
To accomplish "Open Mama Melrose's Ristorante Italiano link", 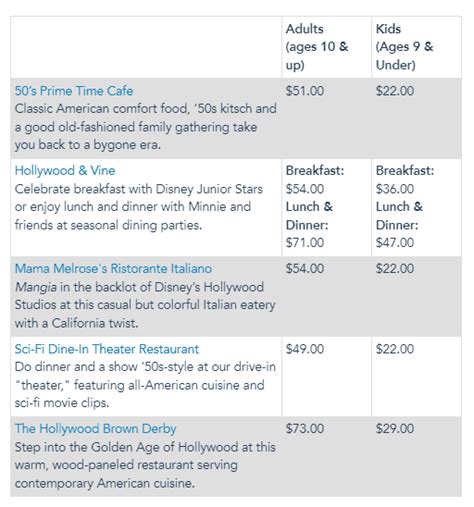I will pos(113,269).
